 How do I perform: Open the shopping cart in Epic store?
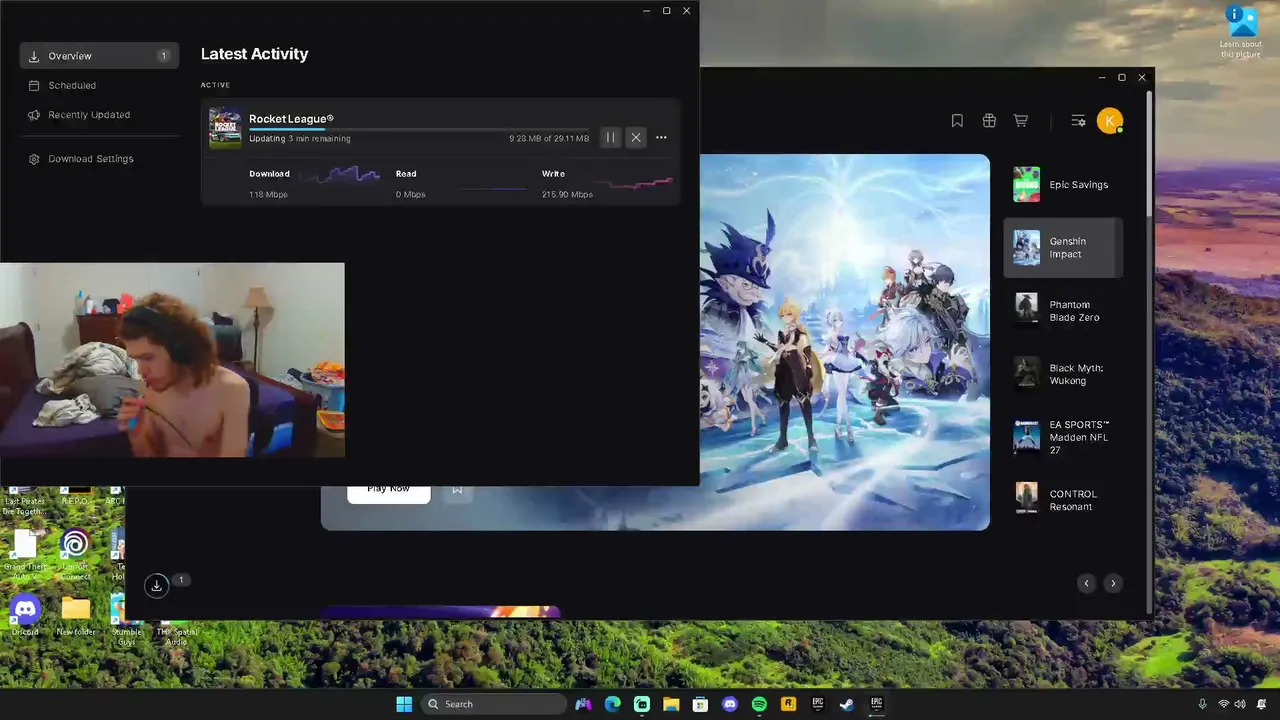coord(1021,120)
